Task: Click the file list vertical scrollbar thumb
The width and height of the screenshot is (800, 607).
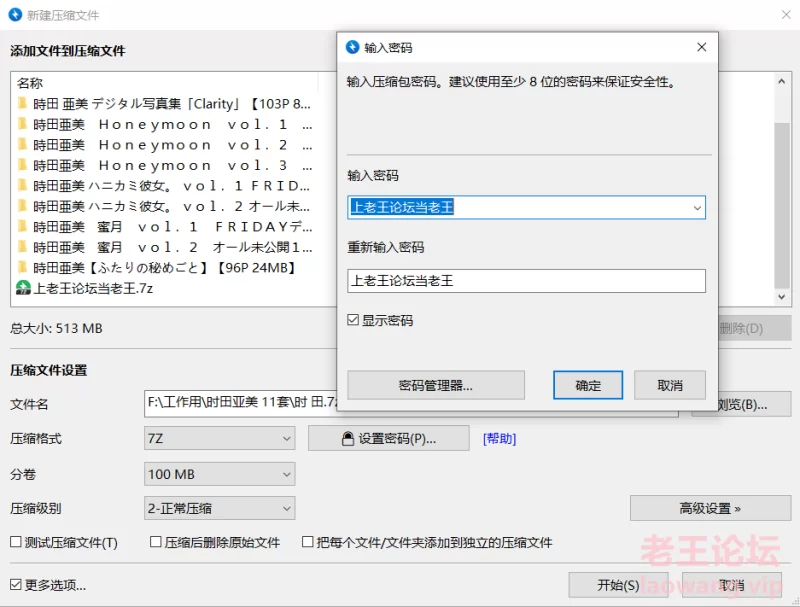Action: click(781, 206)
